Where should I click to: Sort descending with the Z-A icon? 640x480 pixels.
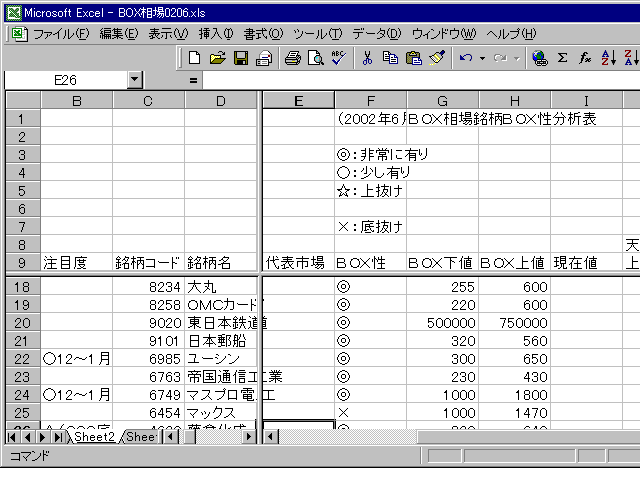tap(631, 58)
